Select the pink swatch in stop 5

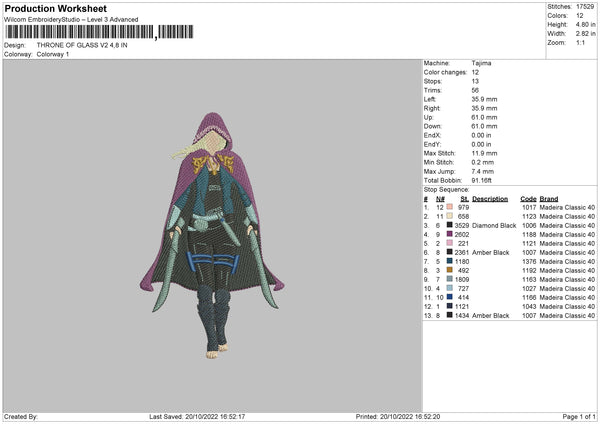point(450,243)
